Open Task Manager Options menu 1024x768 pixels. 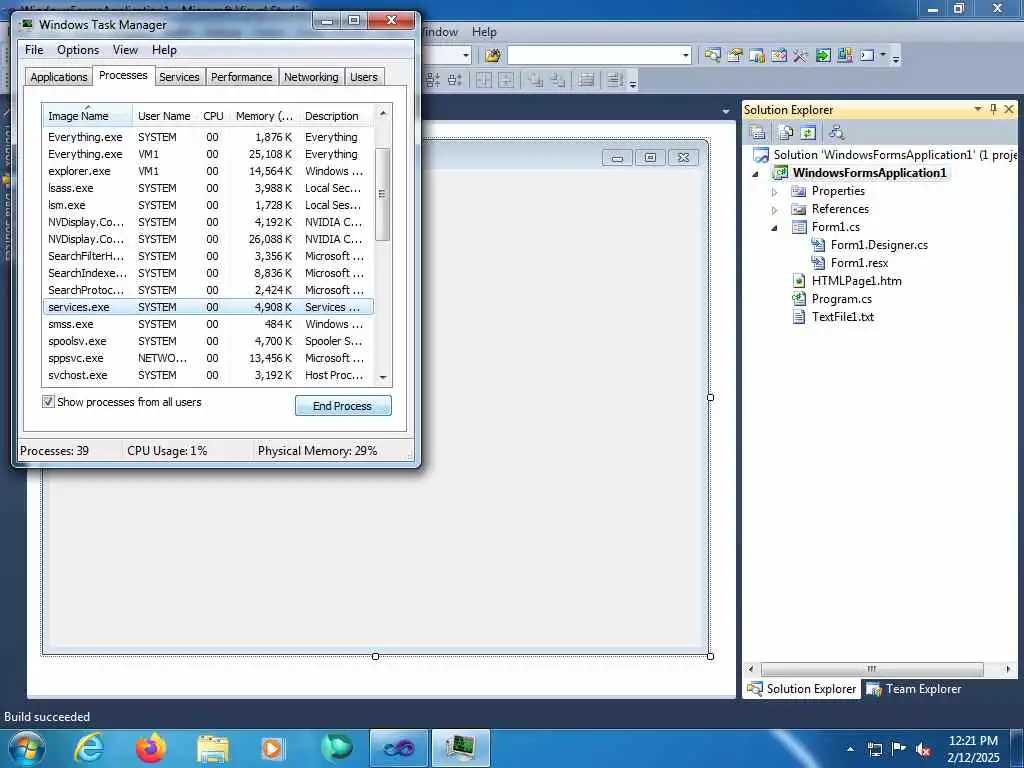pos(78,50)
